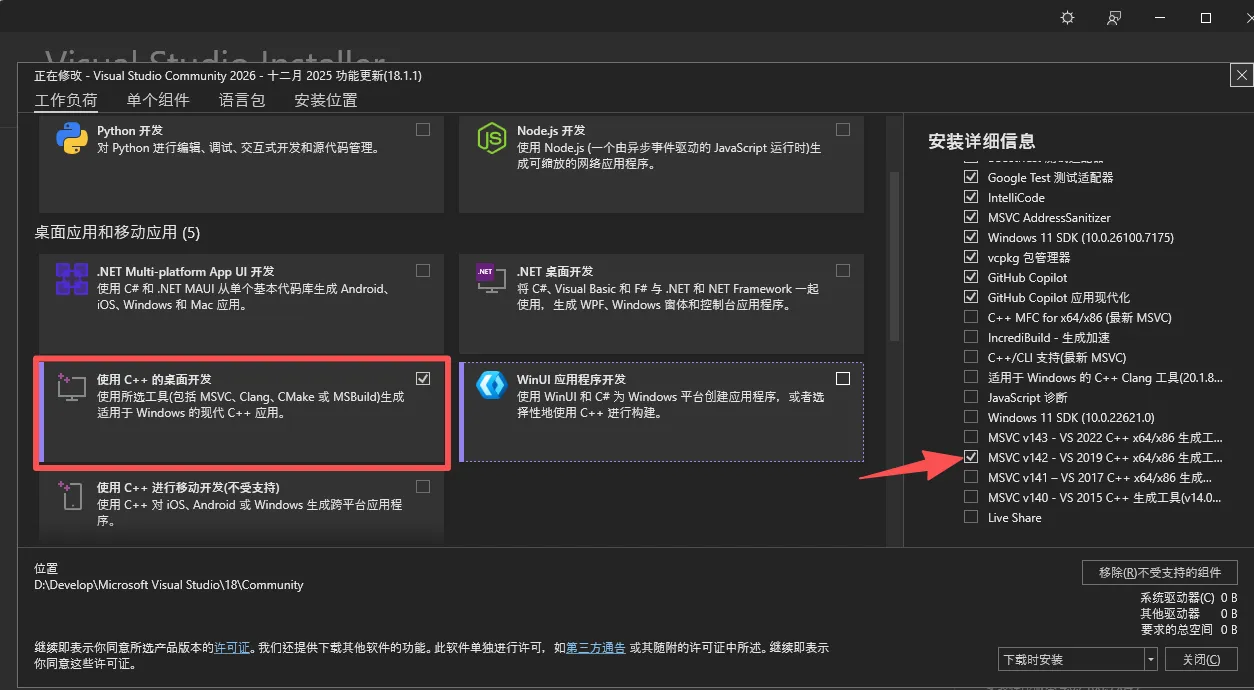This screenshot has width=1254, height=690.
Task: Click the 安装详细信息 panel heading
Action: tap(982, 141)
